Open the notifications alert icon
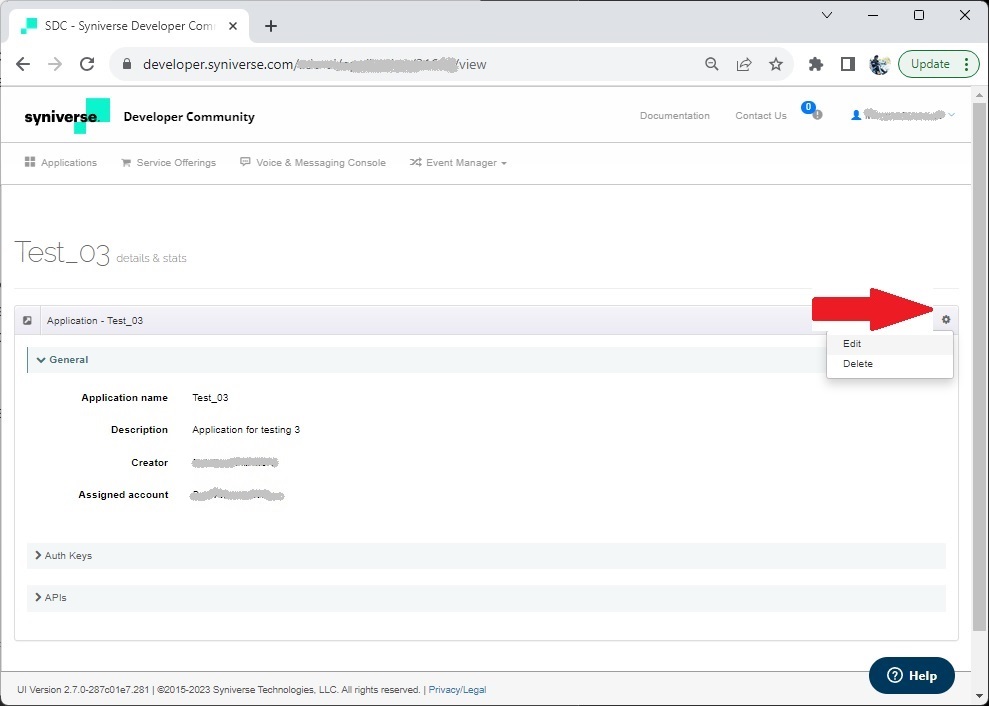The width and height of the screenshot is (989, 706). pyautogui.click(x=816, y=115)
